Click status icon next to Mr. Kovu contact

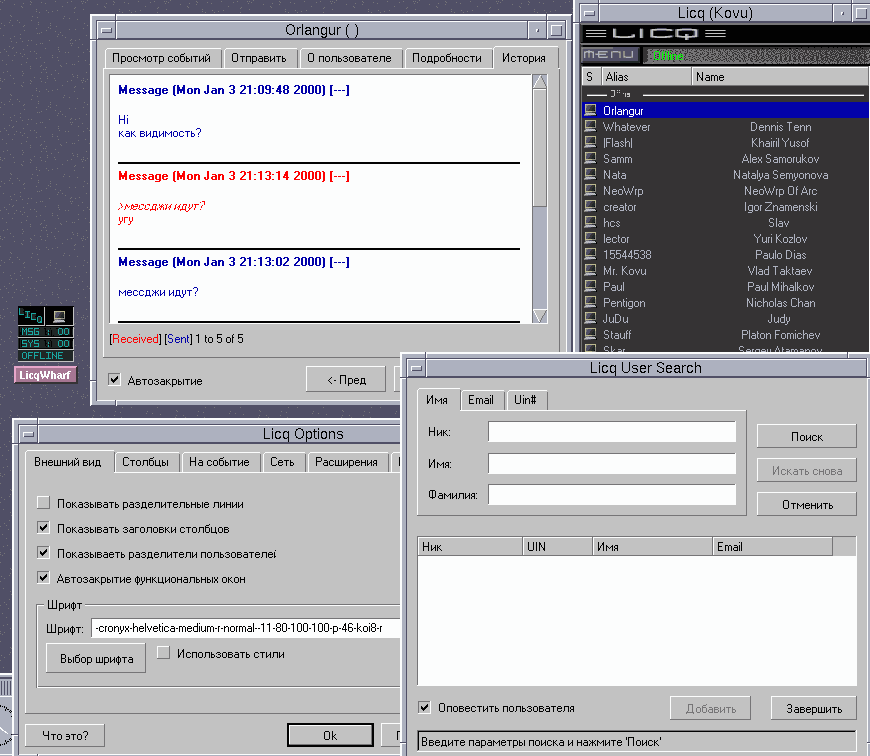click(x=590, y=270)
